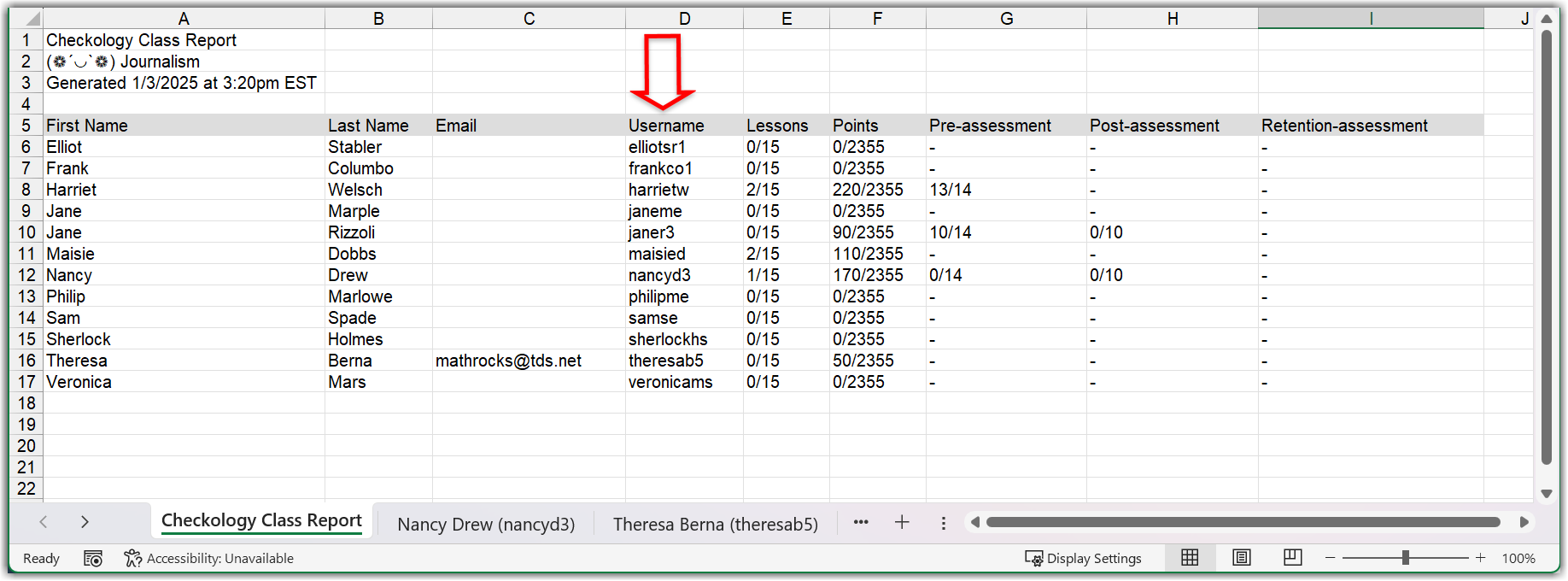1568x581 pixels.
Task: Click the macro recording status bar icon
Action: (93, 559)
